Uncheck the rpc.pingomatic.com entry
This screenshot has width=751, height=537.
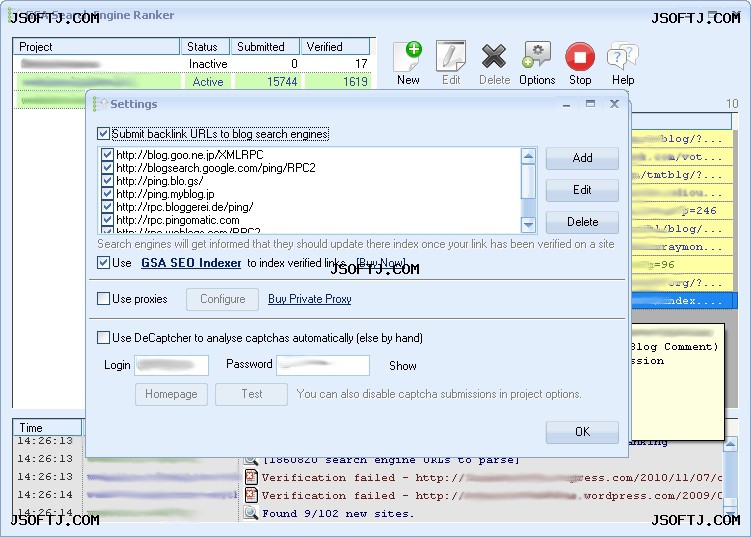click(x=107, y=220)
